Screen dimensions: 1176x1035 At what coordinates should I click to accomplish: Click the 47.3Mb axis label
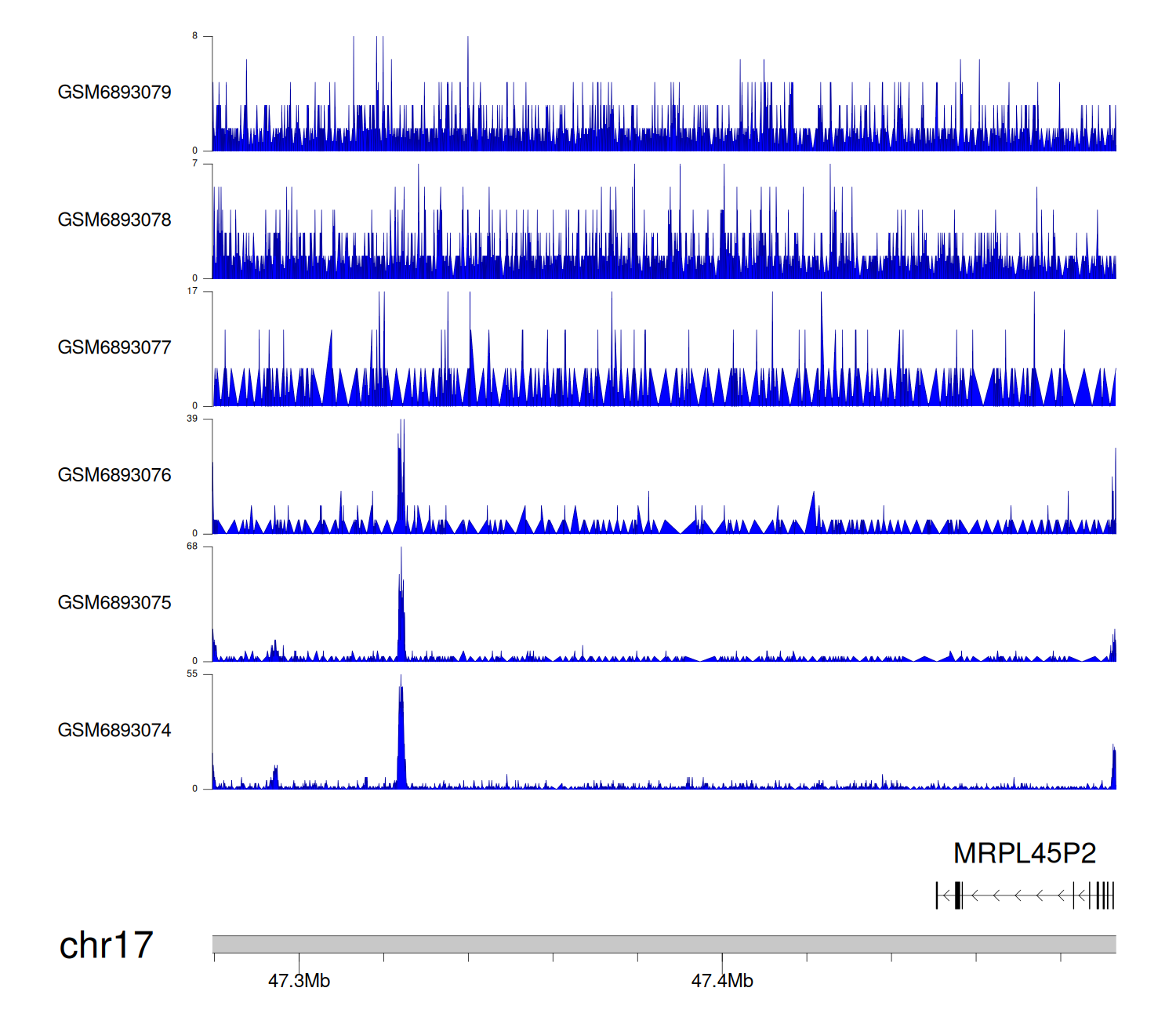(x=299, y=981)
